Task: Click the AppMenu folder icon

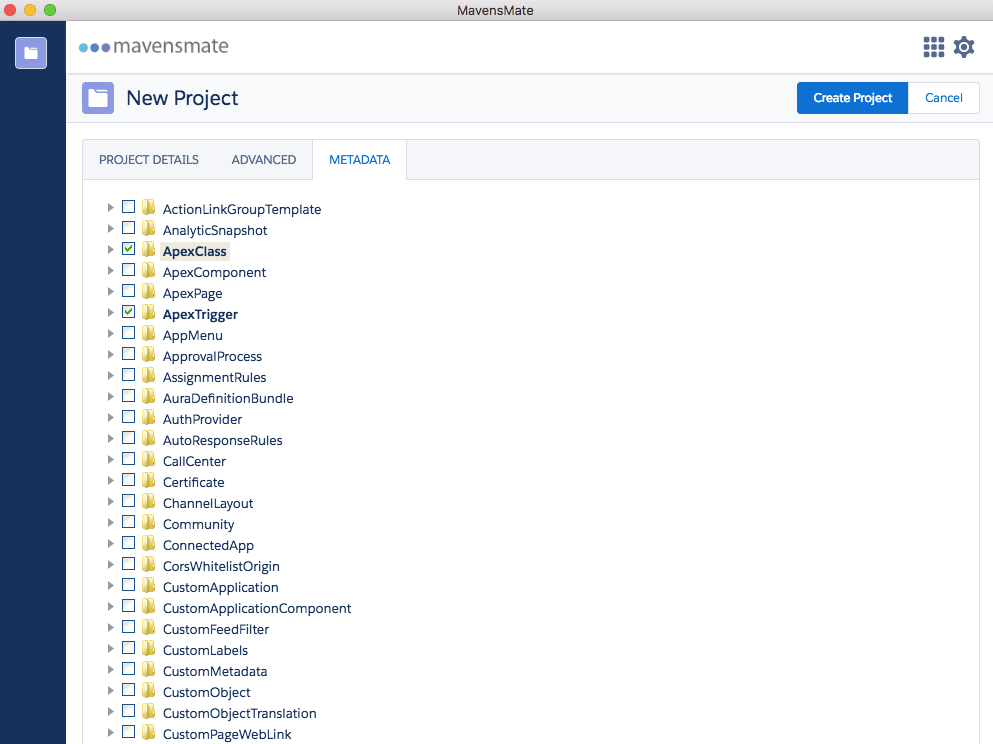Action: [148, 332]
